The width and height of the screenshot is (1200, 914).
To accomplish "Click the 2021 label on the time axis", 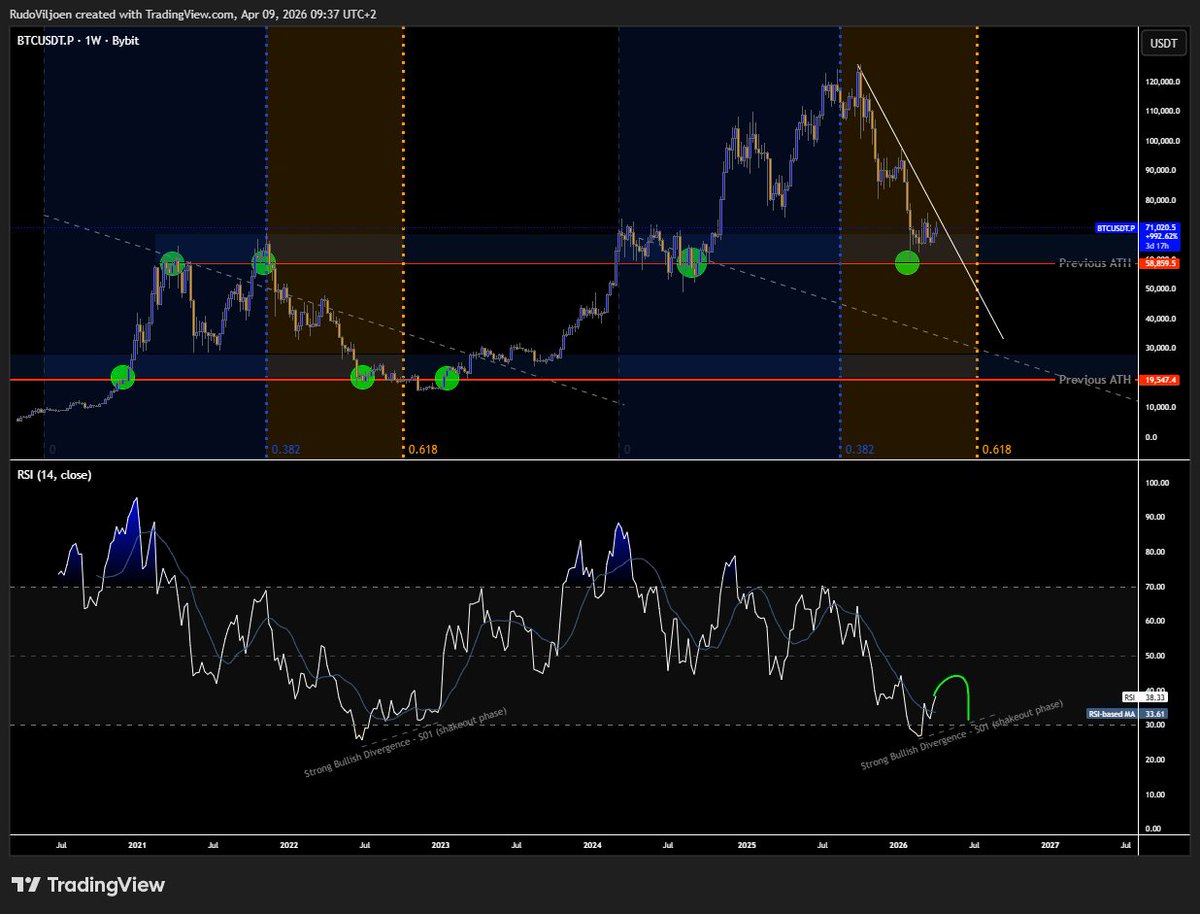I will [137, 846].
